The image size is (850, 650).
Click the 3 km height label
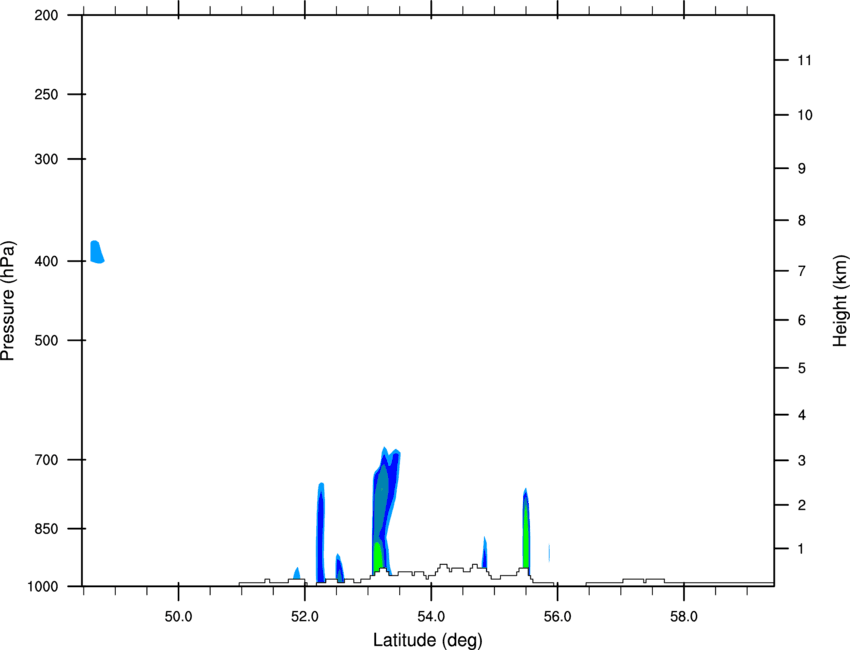tap(801, 460)
